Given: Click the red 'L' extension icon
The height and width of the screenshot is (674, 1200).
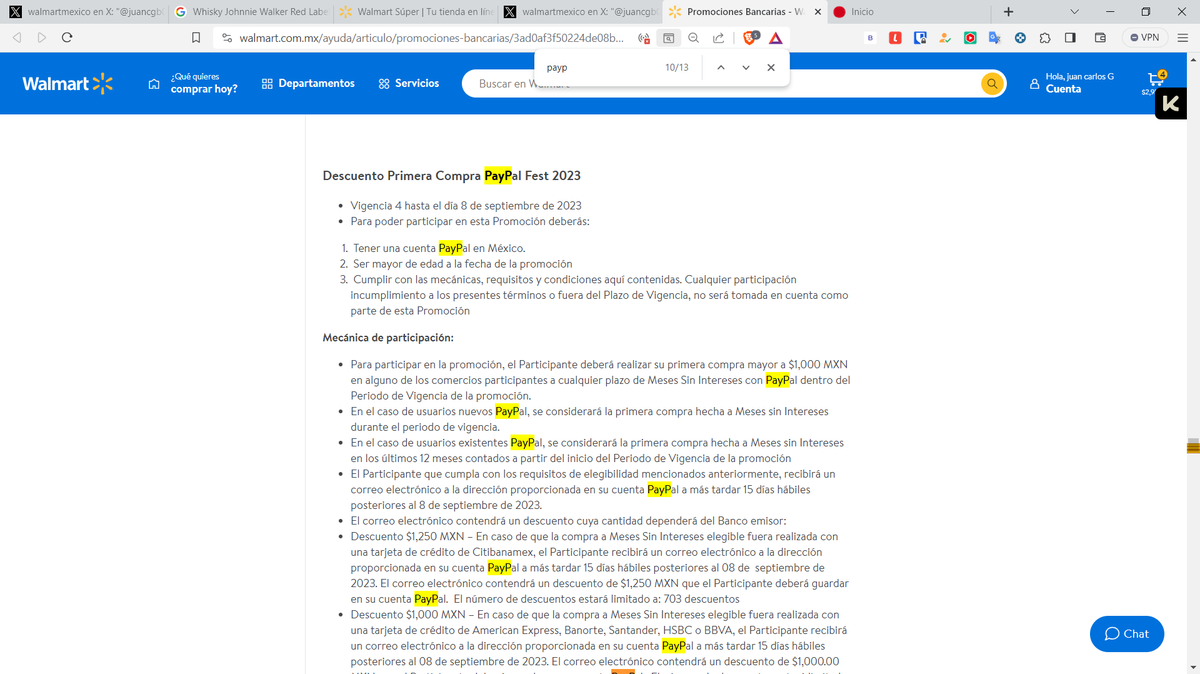Looking at the screenshot, I should (x=896, y=38).
